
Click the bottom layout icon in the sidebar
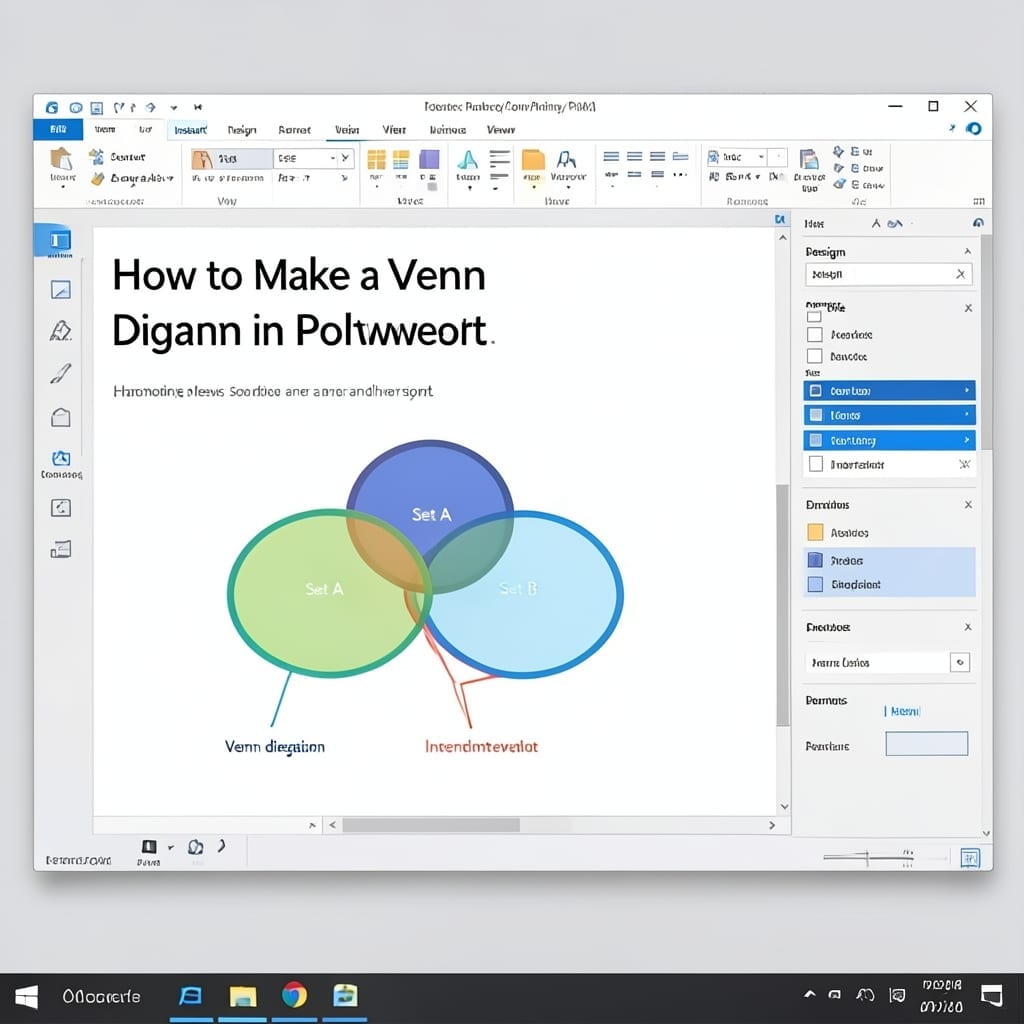61,549
